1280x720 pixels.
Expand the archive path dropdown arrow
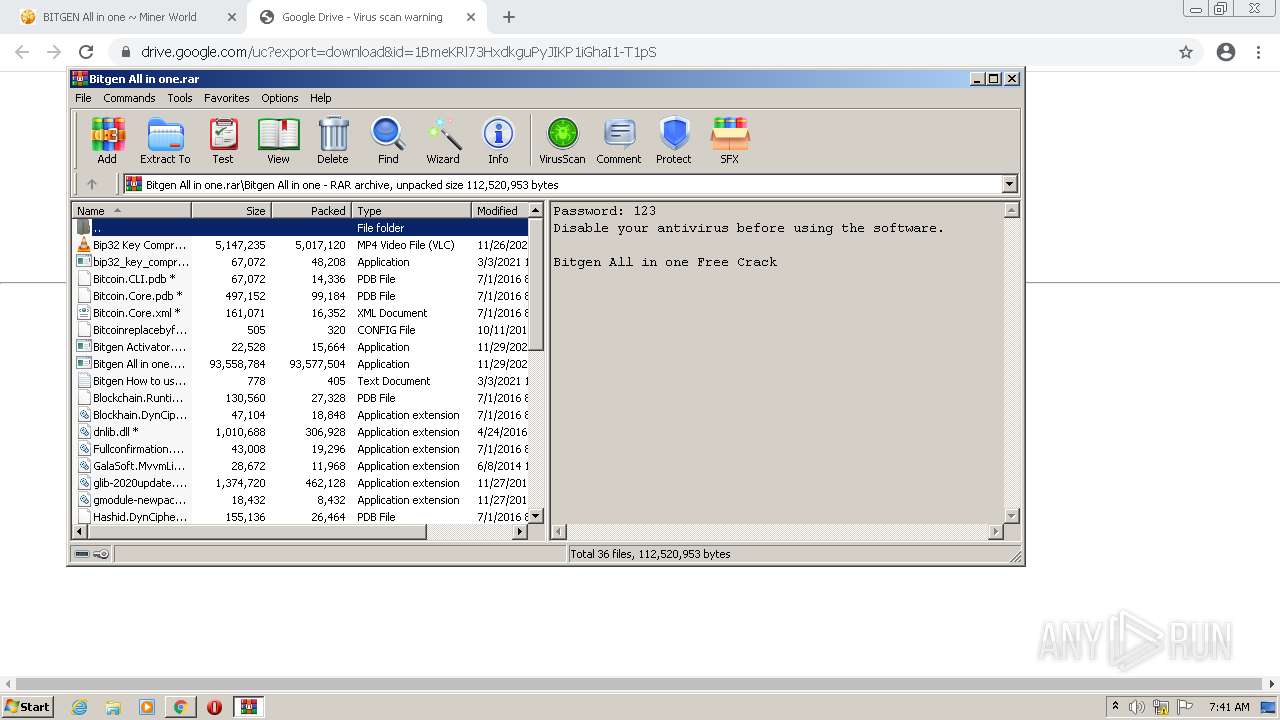coord(1009,184)
